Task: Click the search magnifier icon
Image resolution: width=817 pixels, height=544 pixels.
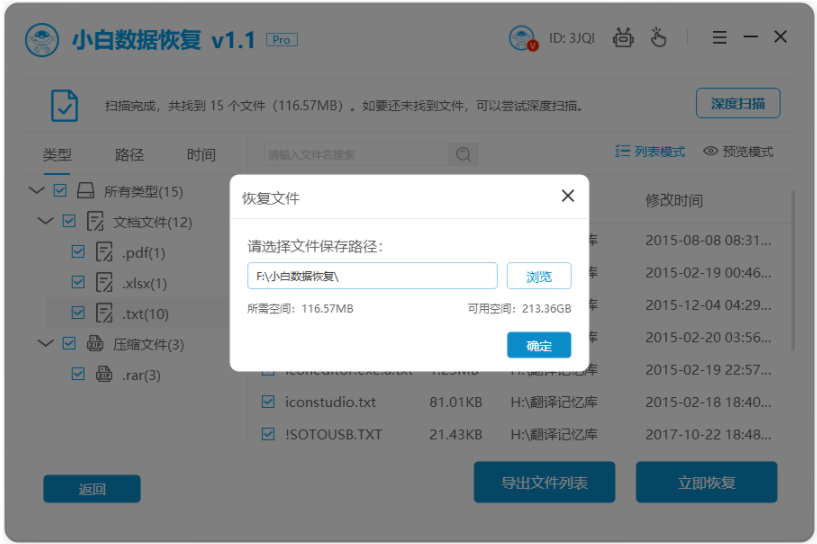Action: click(x=463, y=154)
